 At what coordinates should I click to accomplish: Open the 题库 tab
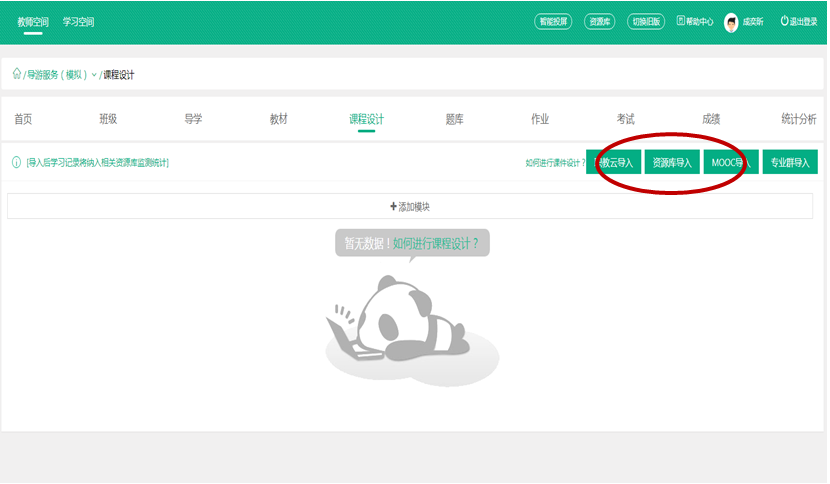454,119
